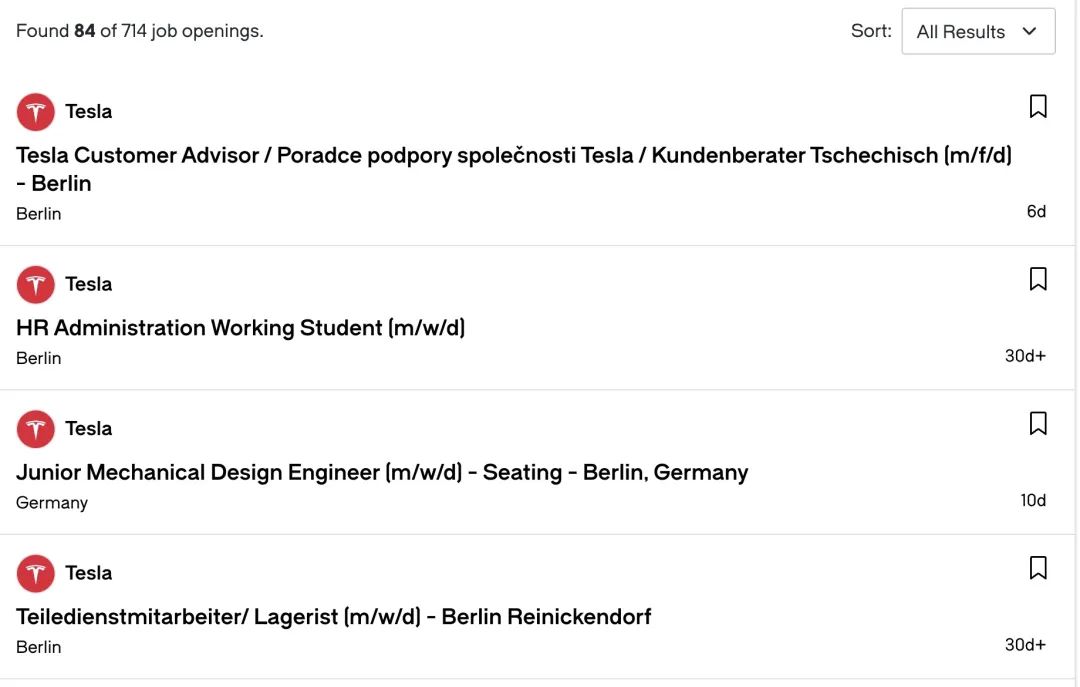Viewport: 1080px width, 687px height.
Task: Click Tesla logo on Junior Mechanical Design listing
Action: coord(36,429)
